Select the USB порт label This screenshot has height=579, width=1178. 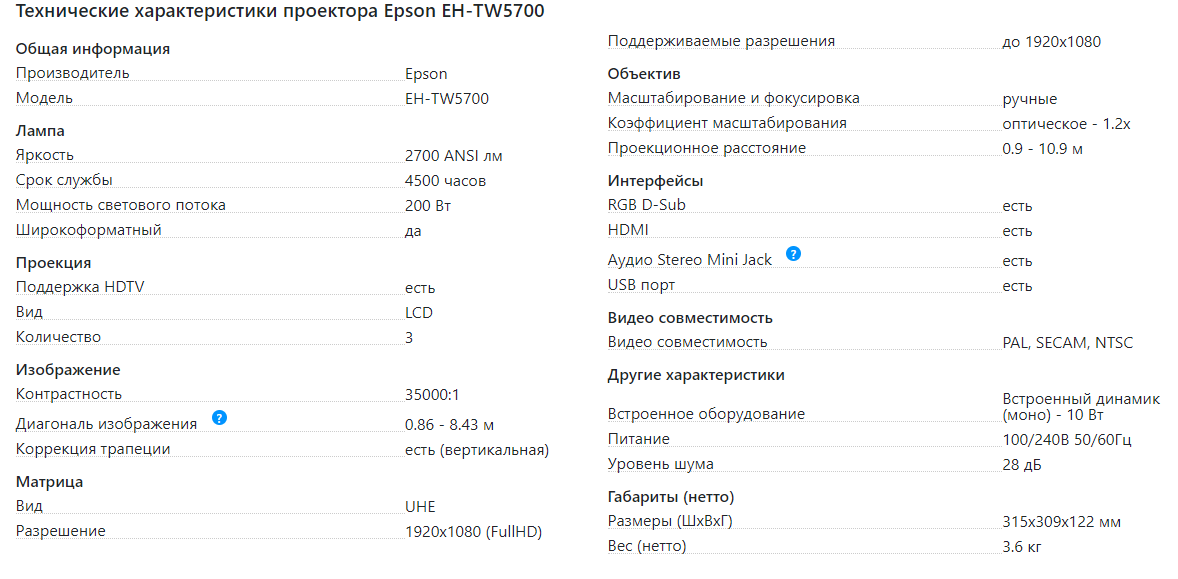641,286
